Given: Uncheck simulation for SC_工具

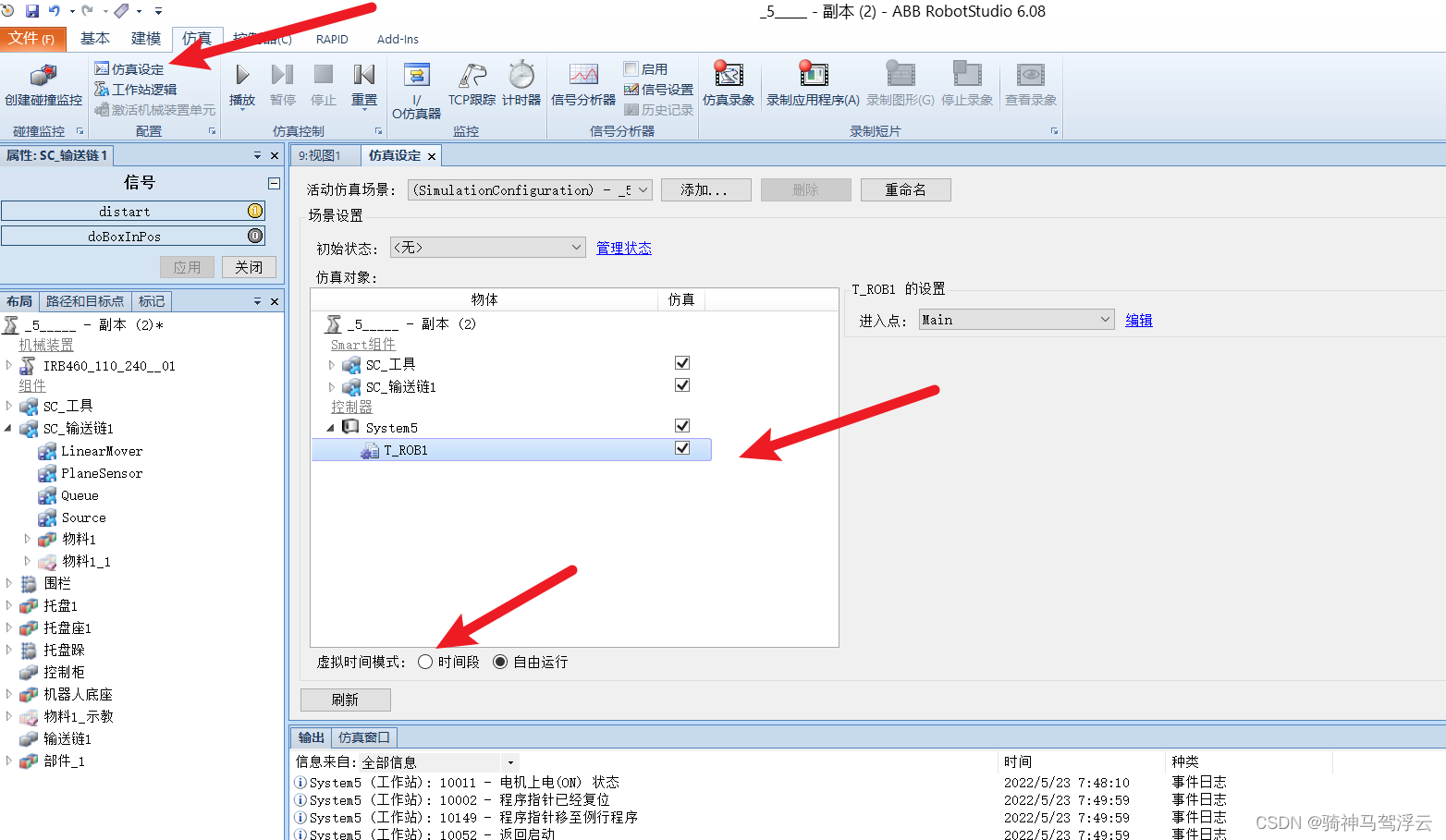Looking at the screenshot, I should (x=682, y=363).
